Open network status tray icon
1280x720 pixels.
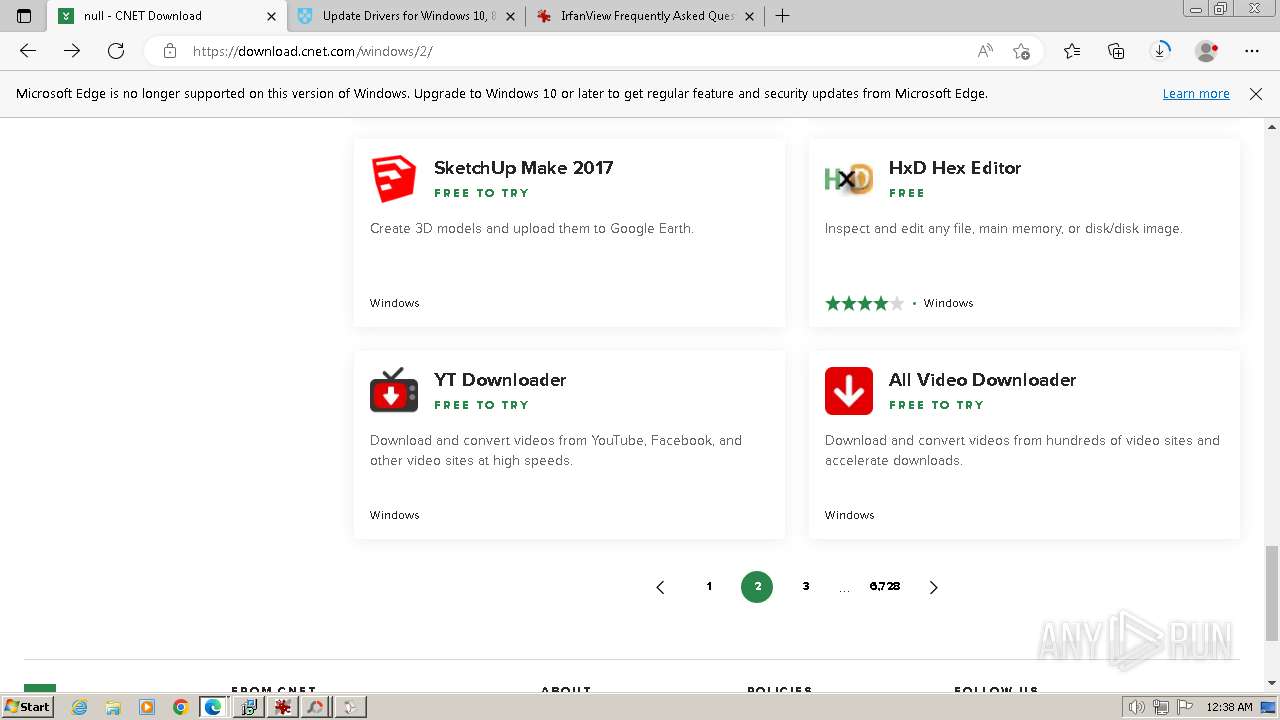pyautogui.click(x=1161, y=707)
